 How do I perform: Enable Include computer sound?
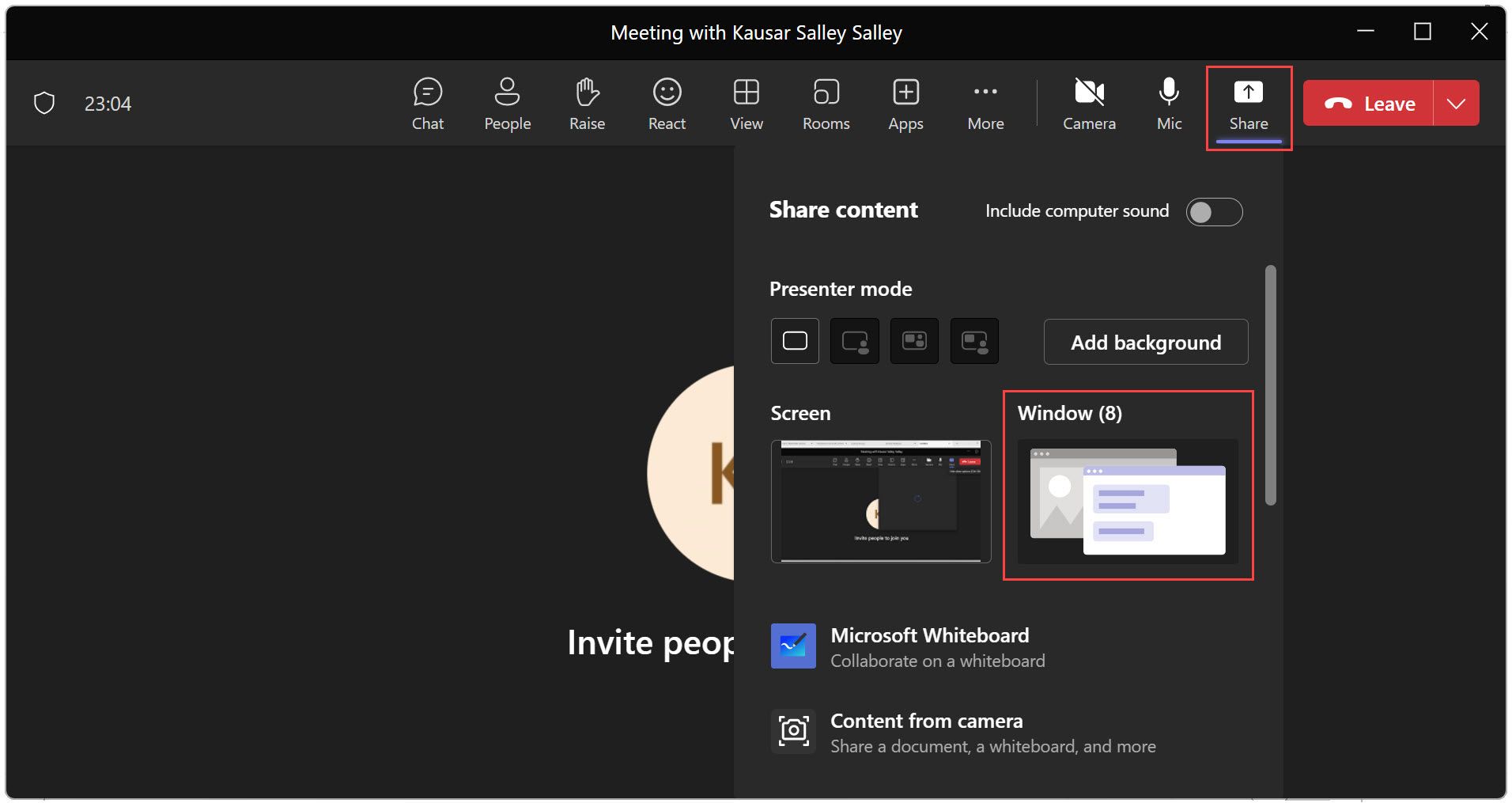coord(1215,211)
